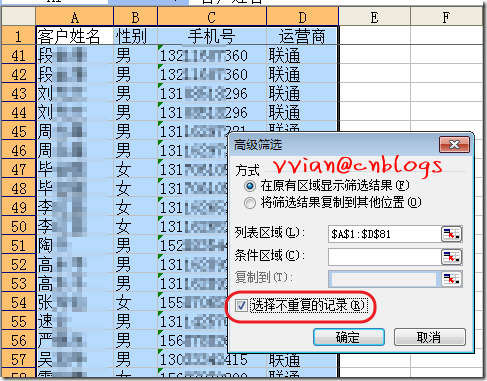Click the name cell starting 陶 in row 51
Viewport: 487px width, 381px height.
click(x=75, y=245)
